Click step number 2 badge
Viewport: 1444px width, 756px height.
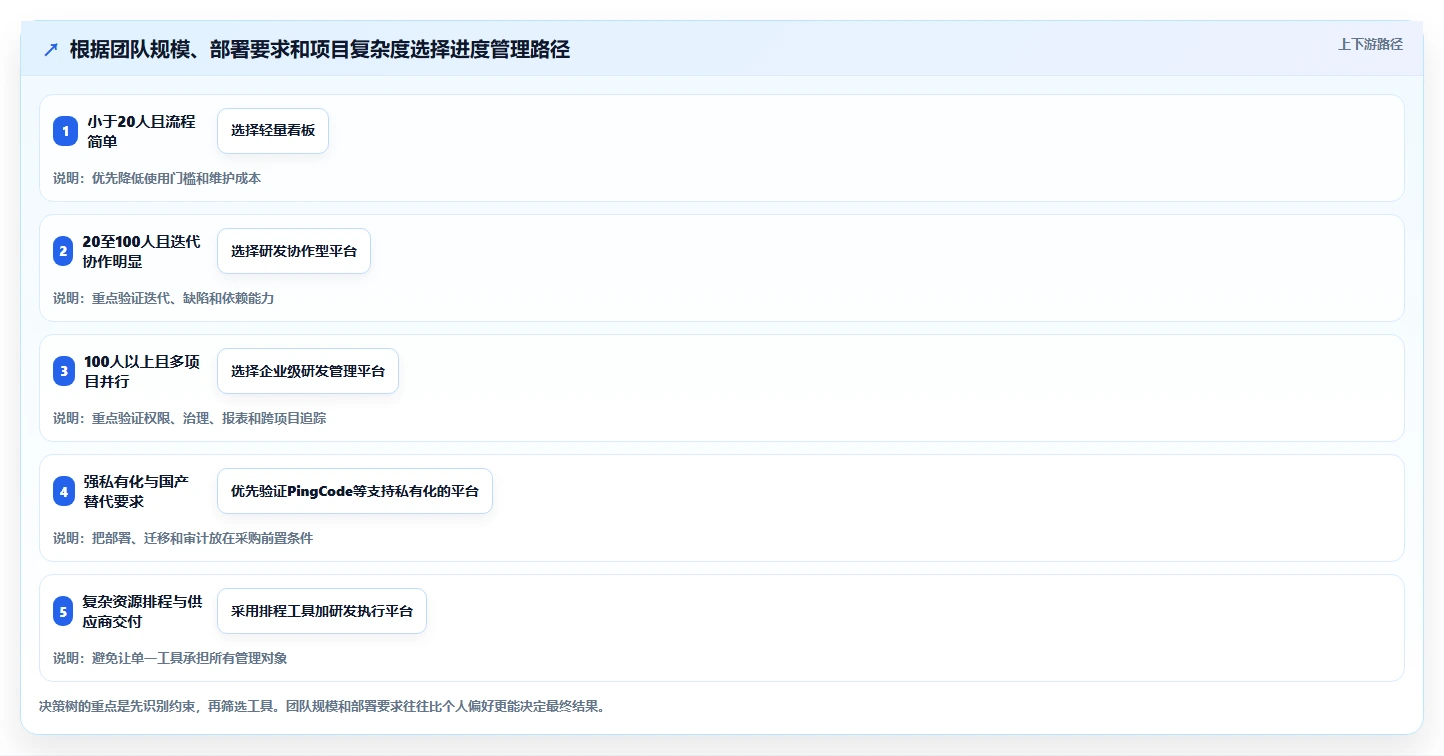point(63,251)
